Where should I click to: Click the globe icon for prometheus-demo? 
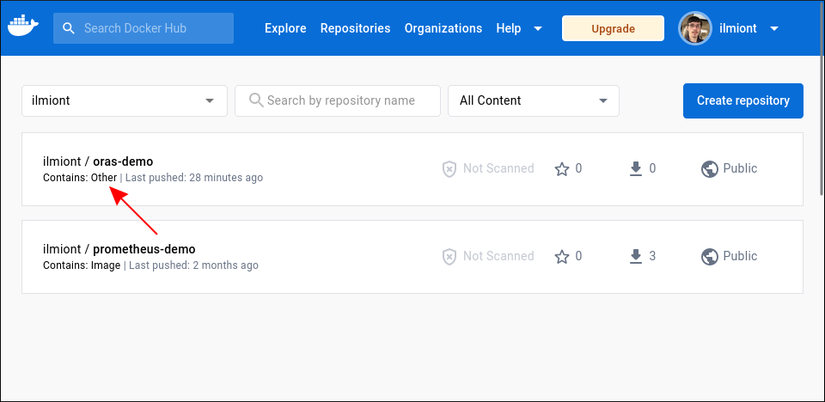coord(709,257)
